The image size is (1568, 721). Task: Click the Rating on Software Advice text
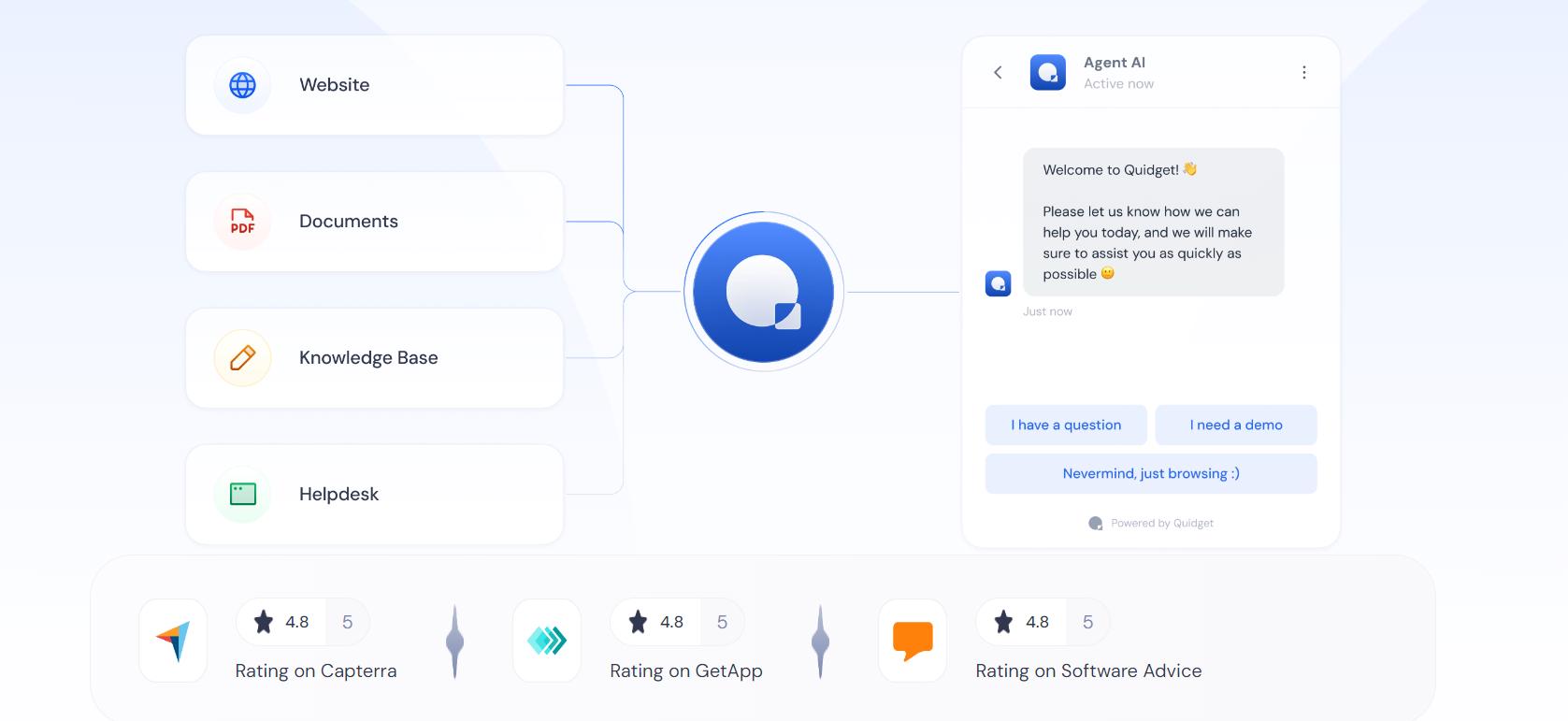1088,671
